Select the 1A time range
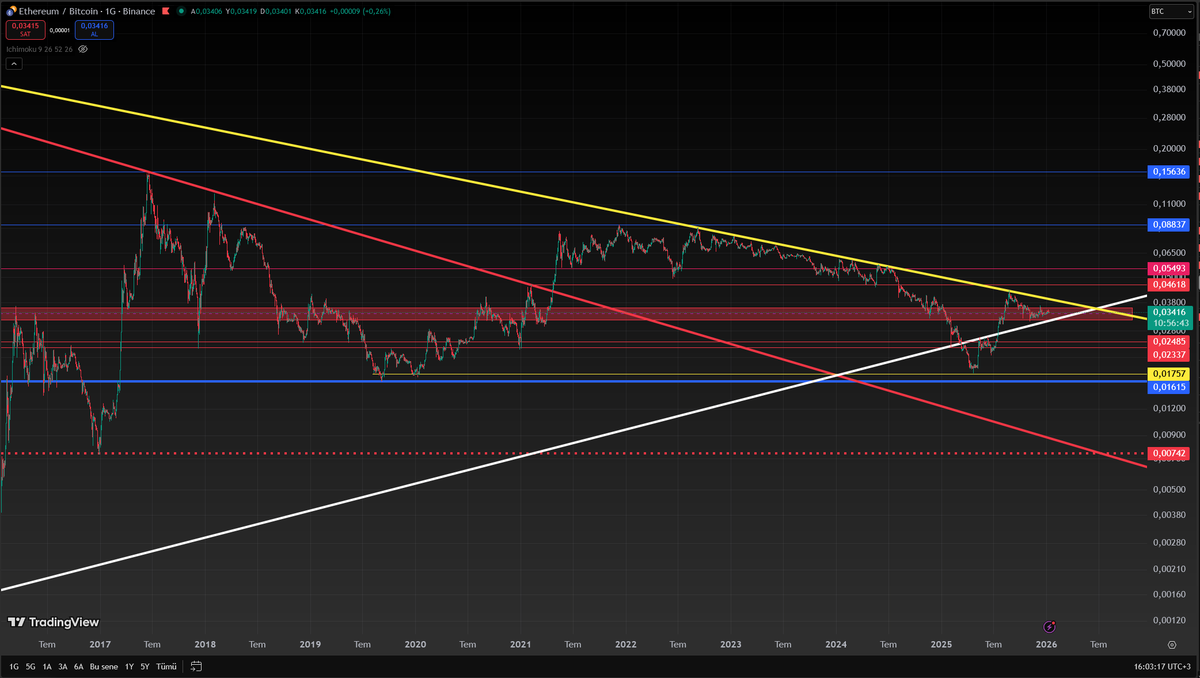This screenshot has height=678, width=1200. pos(47,667)
